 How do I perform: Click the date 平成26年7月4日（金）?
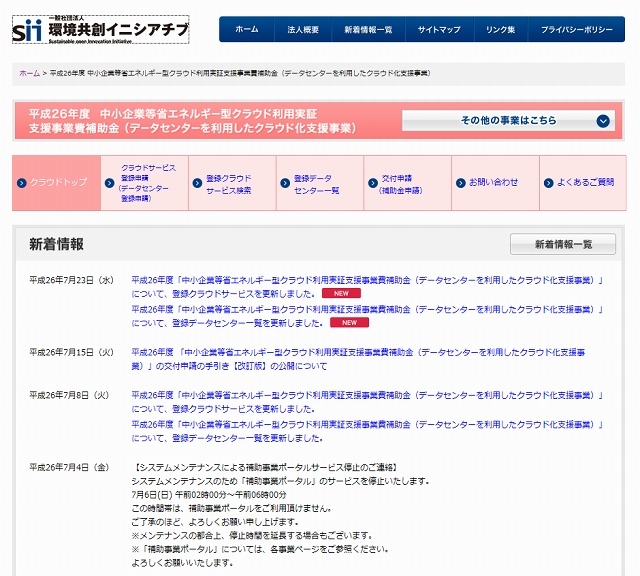[x=69, y=467]
